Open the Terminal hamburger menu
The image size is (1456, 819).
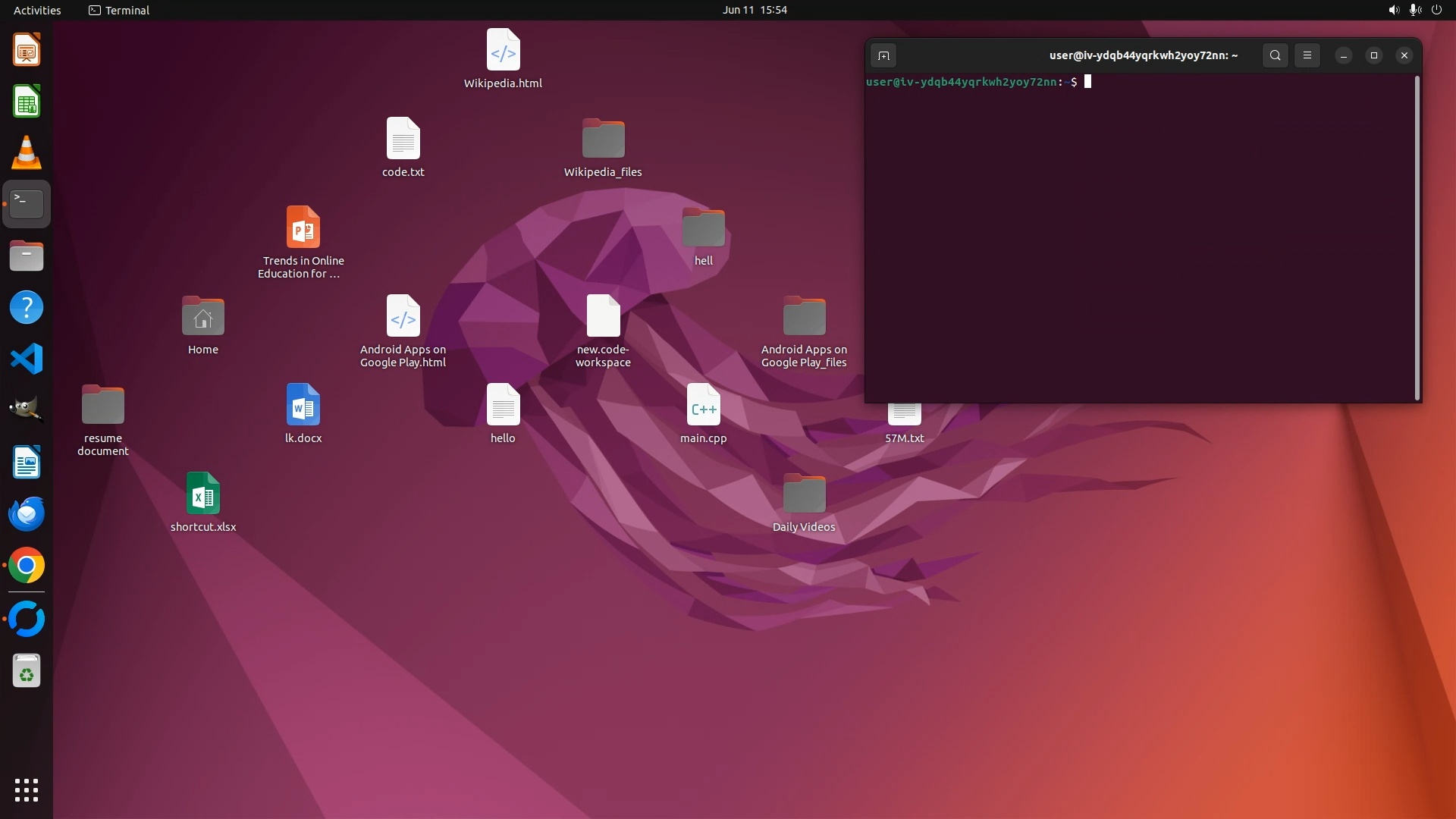[1307, 55]
